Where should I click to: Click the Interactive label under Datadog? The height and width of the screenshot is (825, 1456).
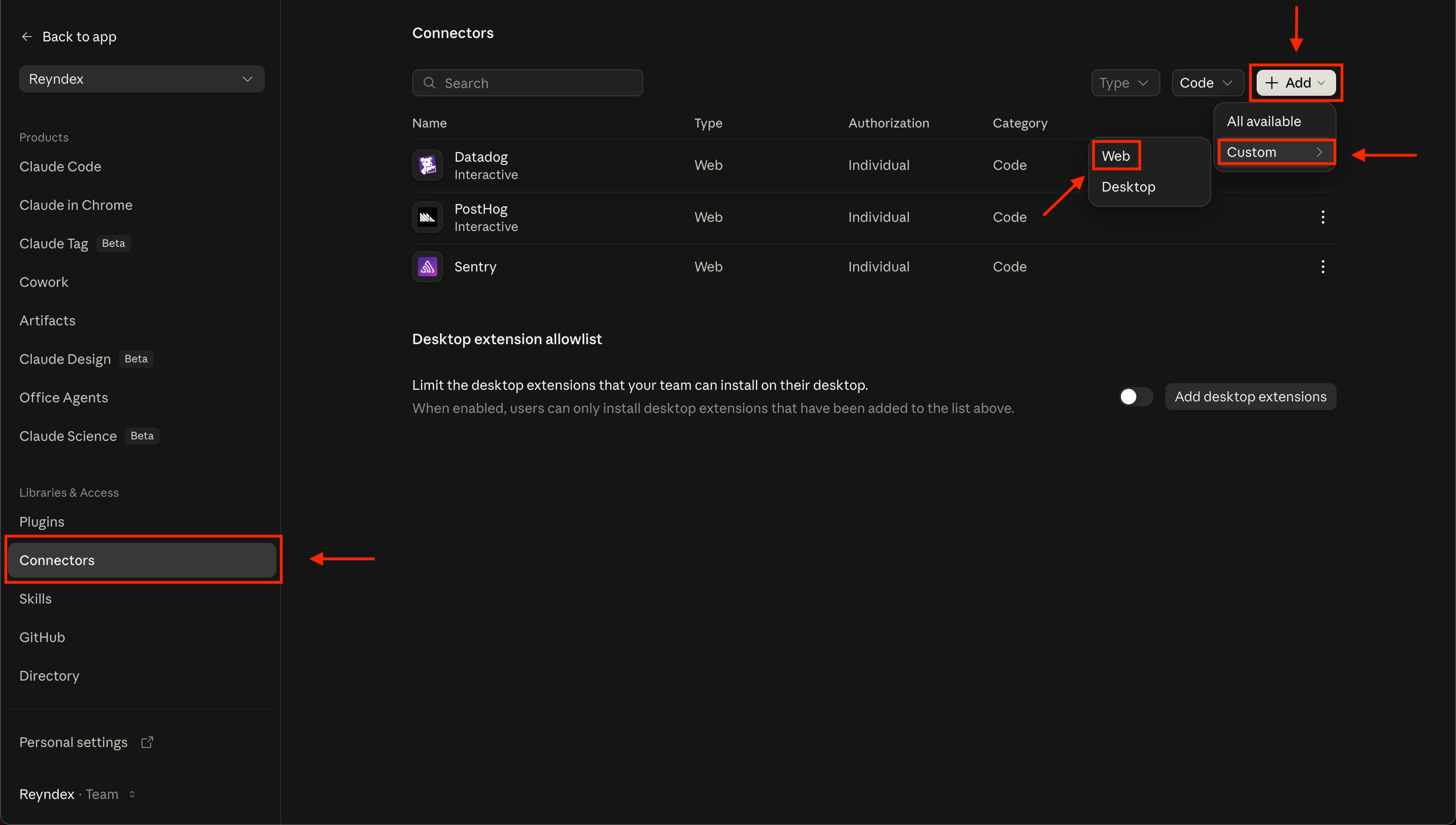tap(486, 175)
